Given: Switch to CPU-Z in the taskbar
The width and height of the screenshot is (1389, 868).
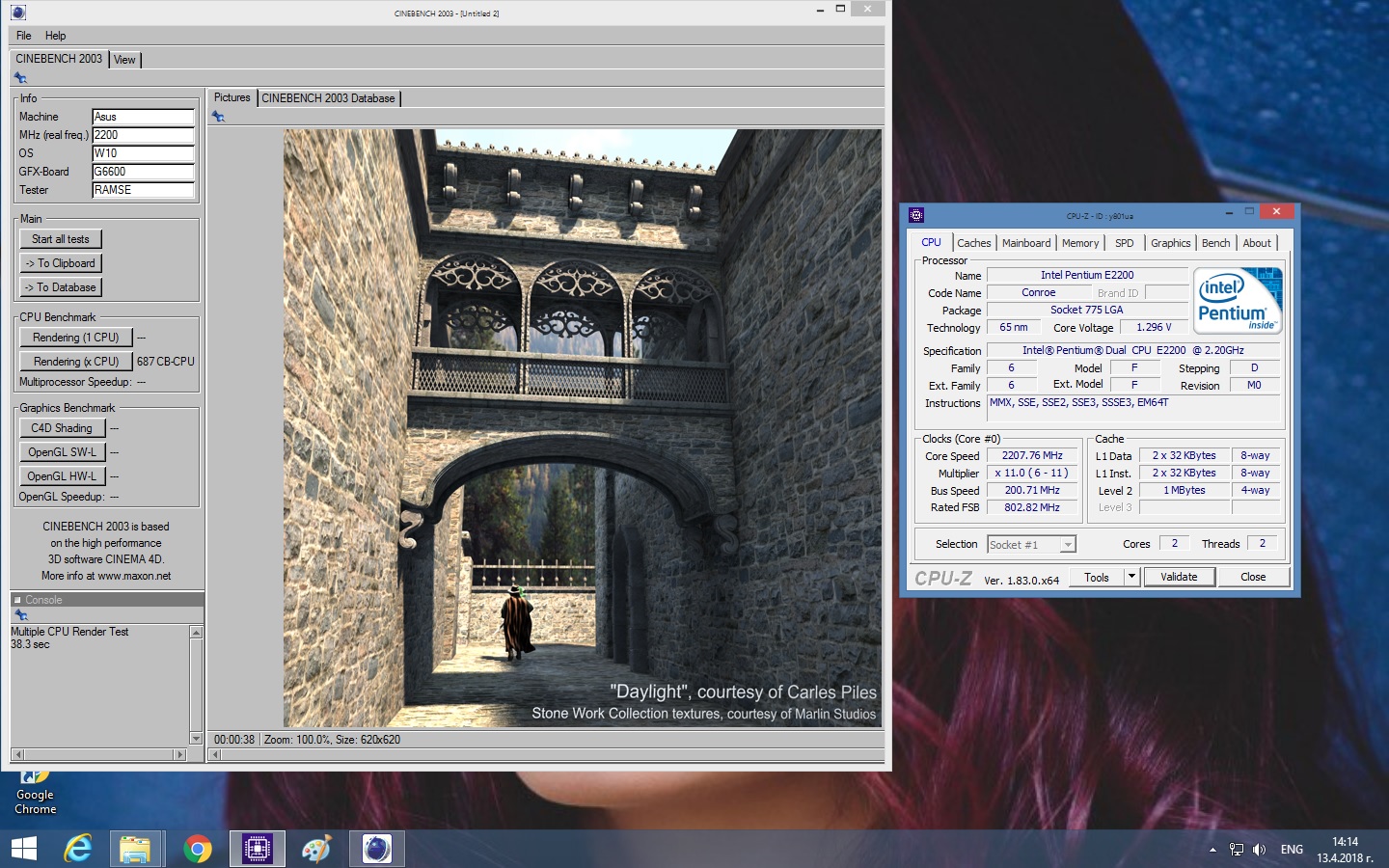Looking at the screenshot, I should point(257,849).
